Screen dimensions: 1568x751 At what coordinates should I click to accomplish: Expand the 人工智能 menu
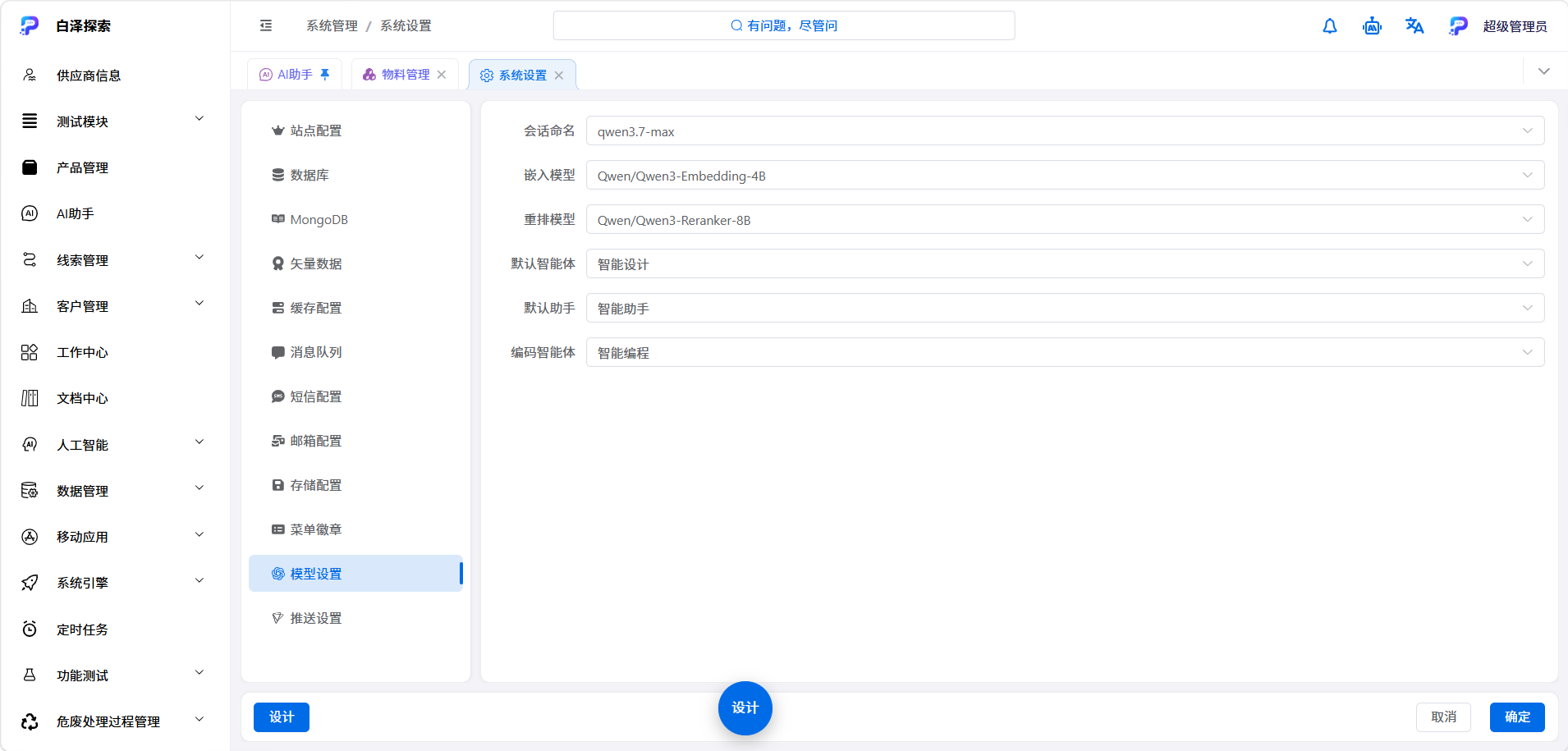[115, 445]
